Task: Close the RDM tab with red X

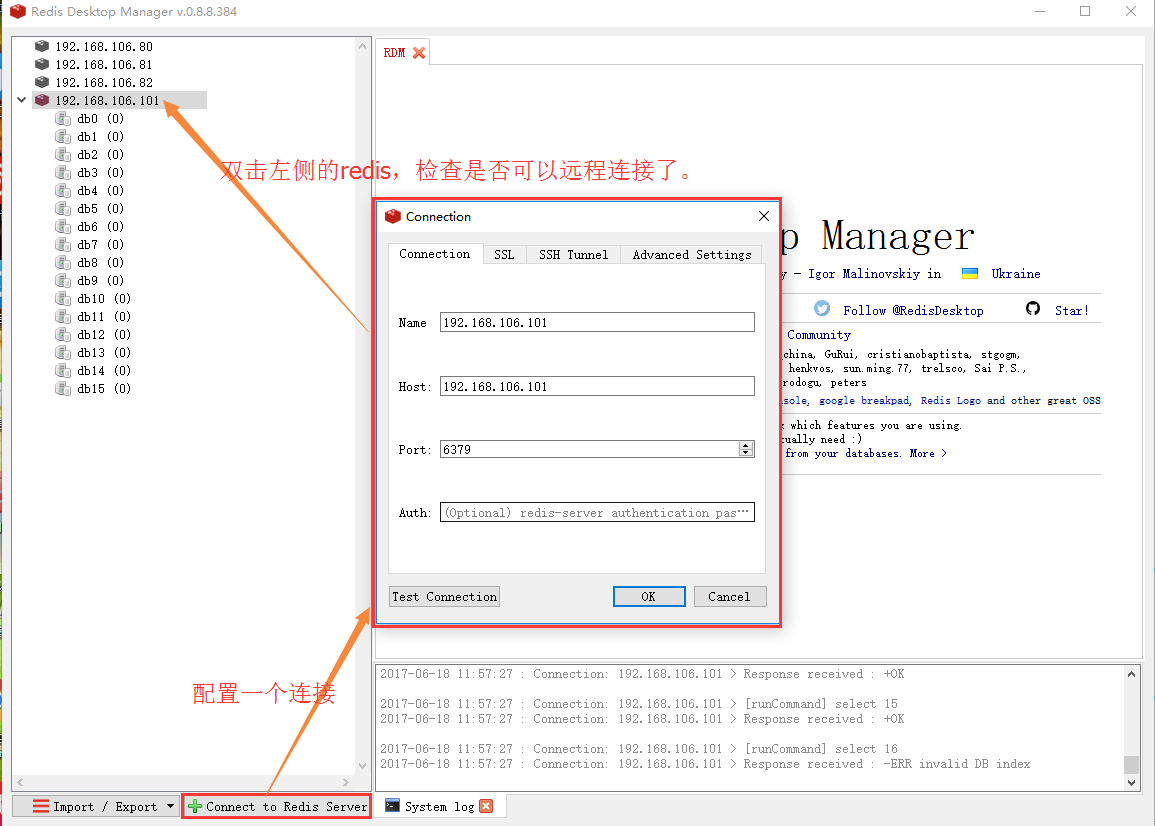Action: pyautogui.click(x=419, y=53)
